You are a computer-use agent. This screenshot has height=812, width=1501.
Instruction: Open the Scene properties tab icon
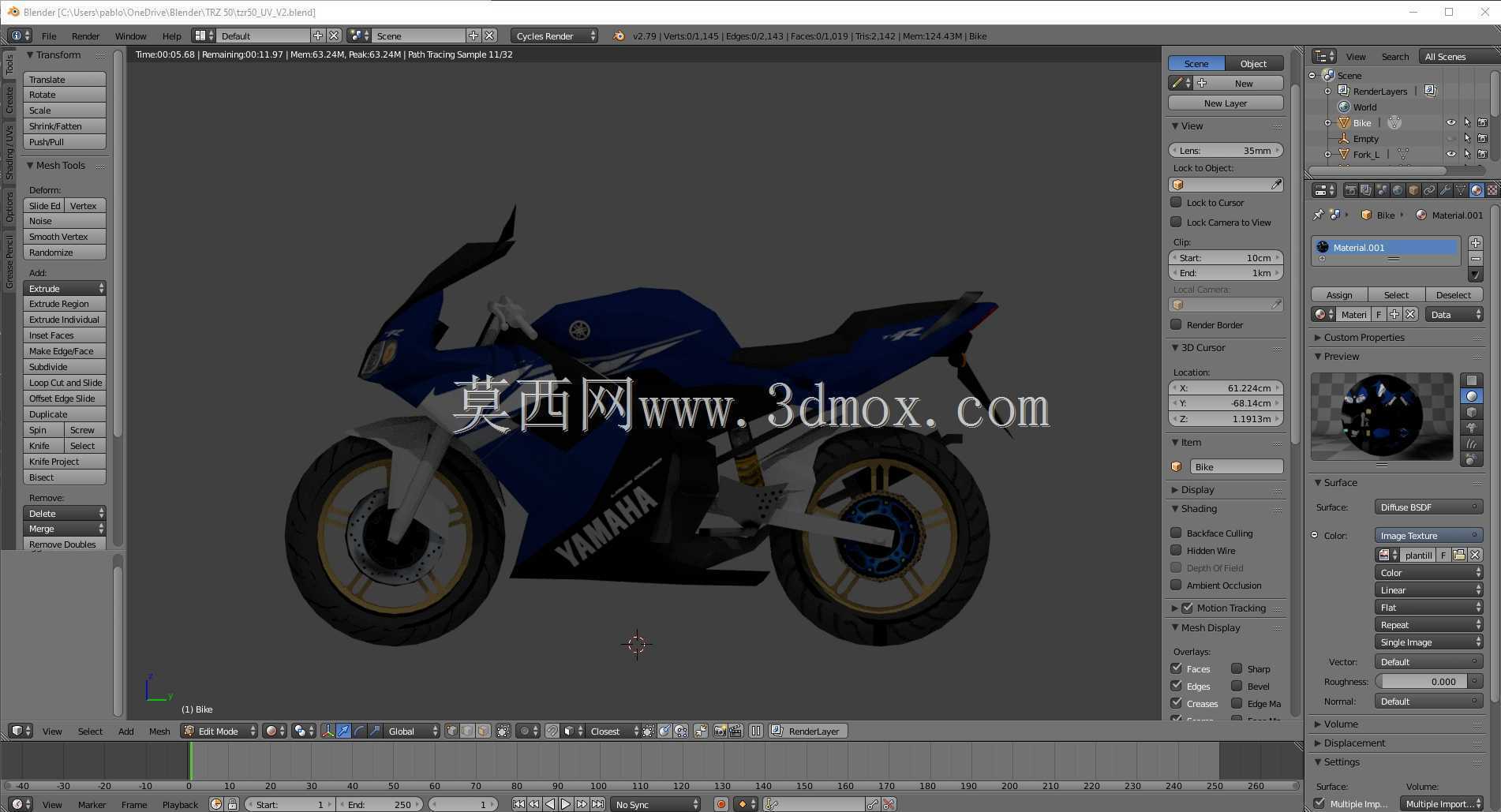coord(1382,190)
